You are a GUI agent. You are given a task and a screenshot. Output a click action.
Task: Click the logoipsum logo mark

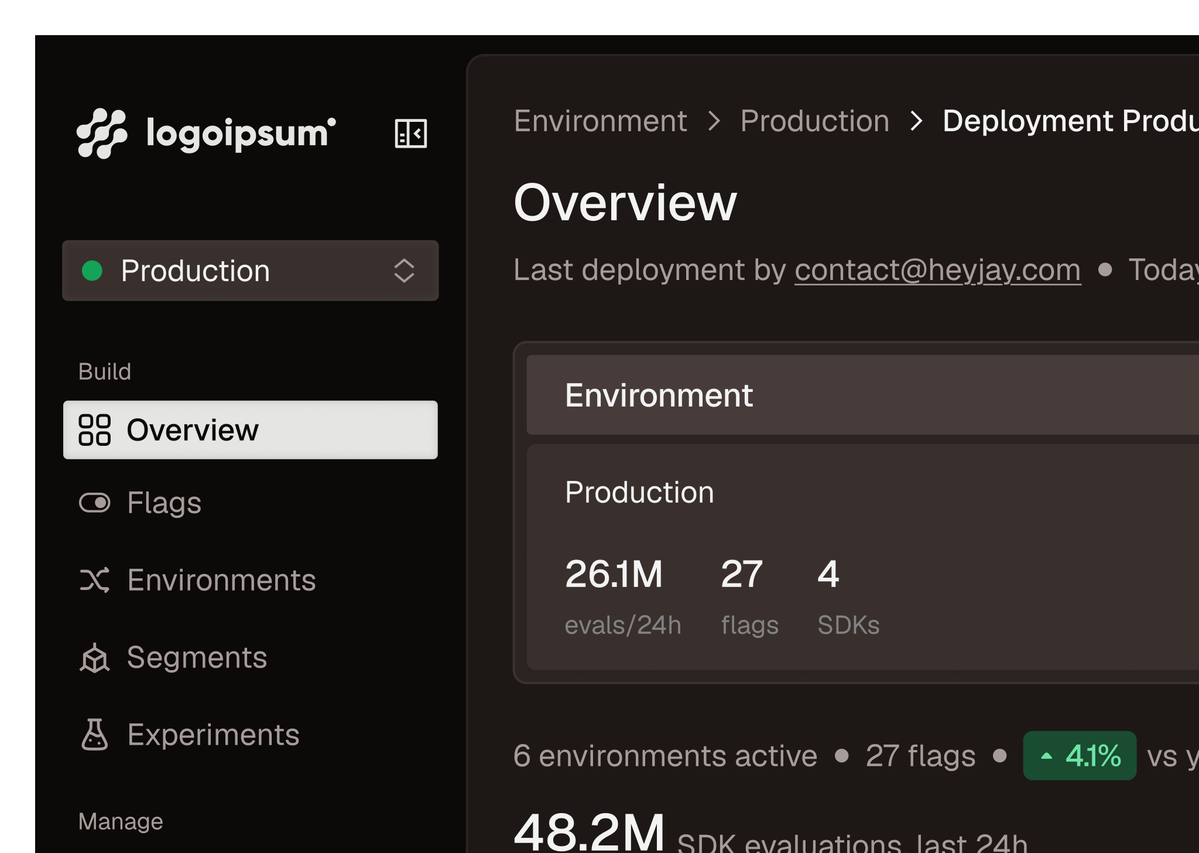(102, 133)
